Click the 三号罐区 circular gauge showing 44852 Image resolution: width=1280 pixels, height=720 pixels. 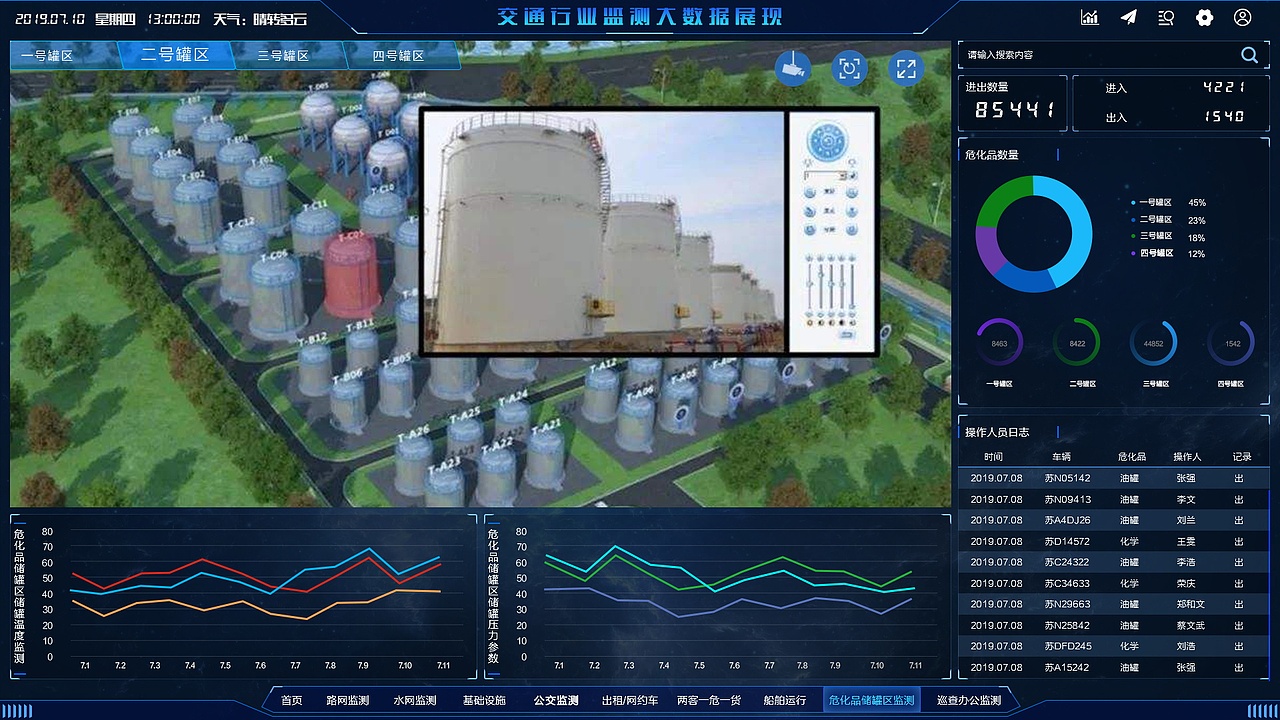[x=1153, y=343]
